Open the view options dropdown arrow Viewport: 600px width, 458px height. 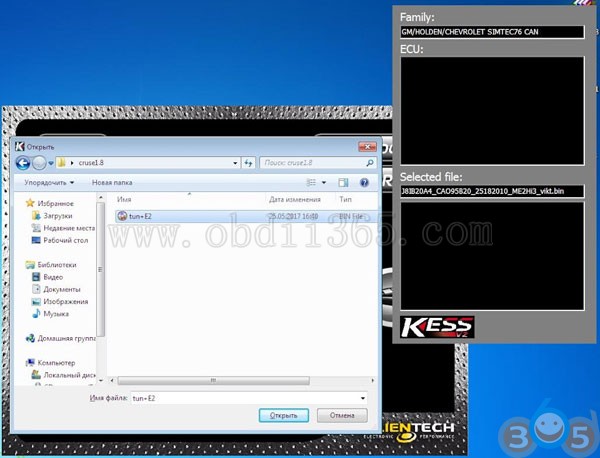click(324, 183)
